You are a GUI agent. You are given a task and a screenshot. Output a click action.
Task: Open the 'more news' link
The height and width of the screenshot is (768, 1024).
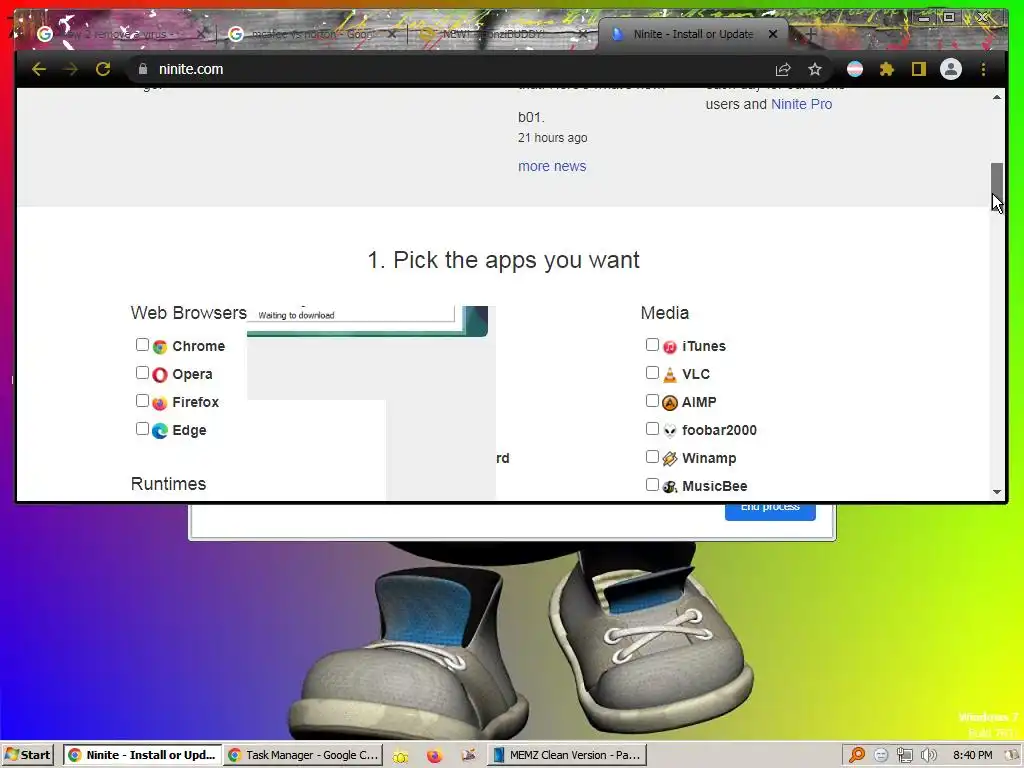[x=552, y=167]
